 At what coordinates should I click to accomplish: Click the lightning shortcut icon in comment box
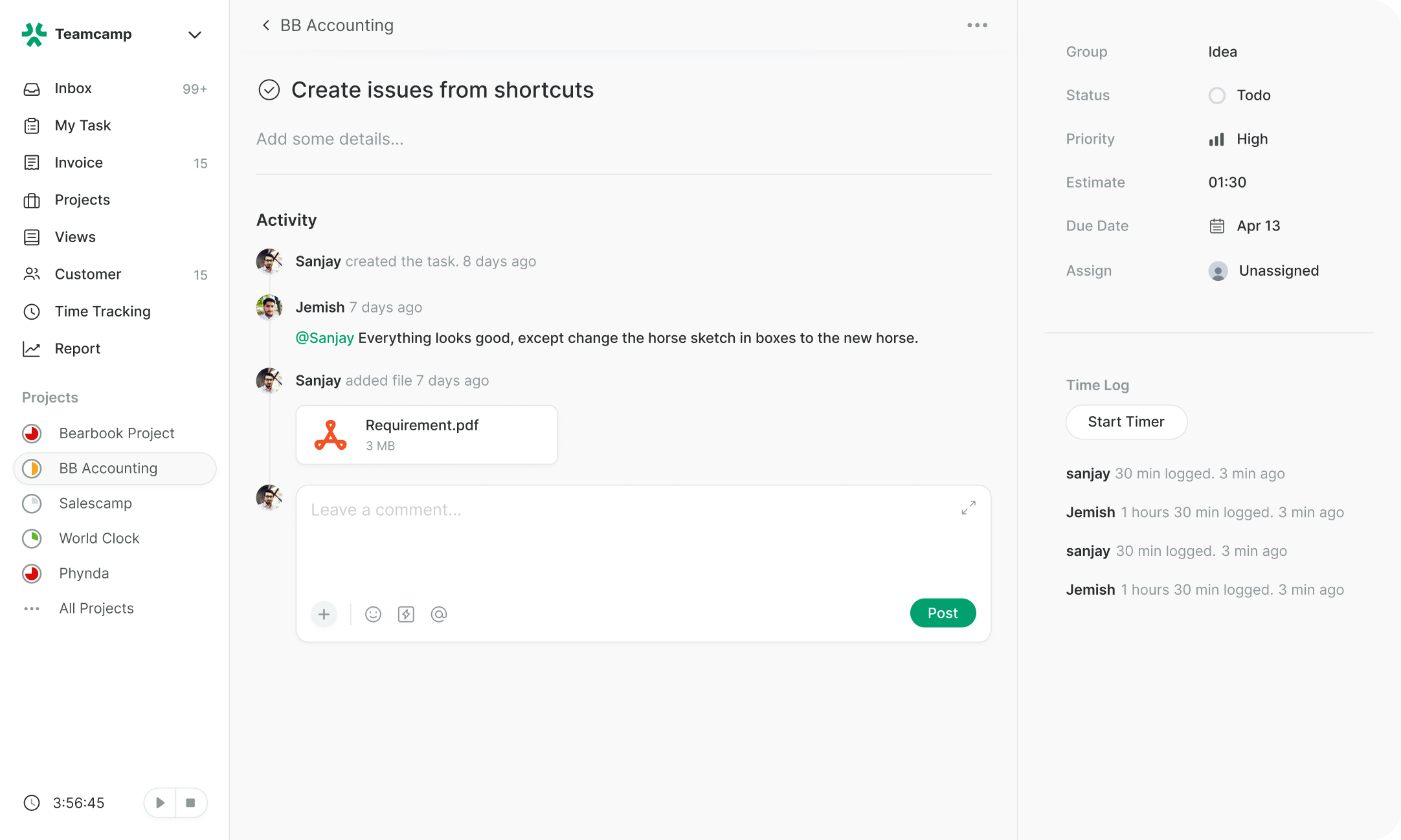pos(406,613)
